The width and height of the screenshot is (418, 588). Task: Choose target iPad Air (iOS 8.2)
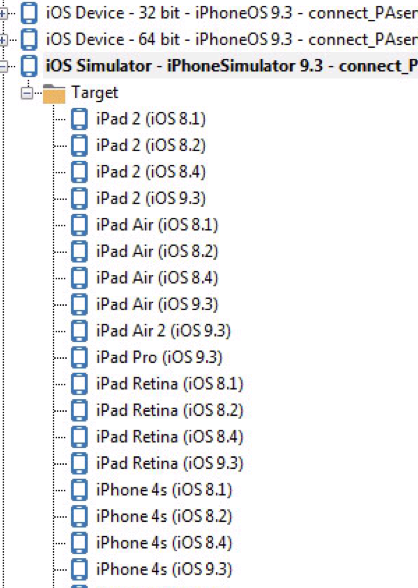(x=157, y=252)
